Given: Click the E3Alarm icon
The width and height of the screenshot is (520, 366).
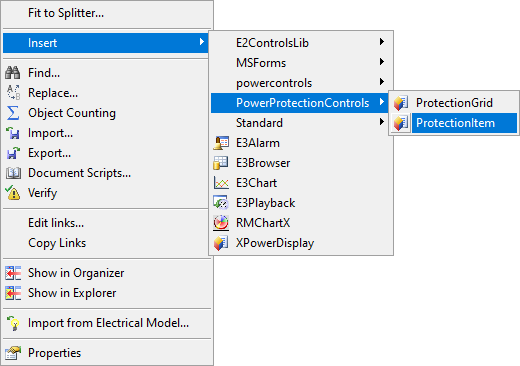Looking at the screenshot, I should 221,143.
